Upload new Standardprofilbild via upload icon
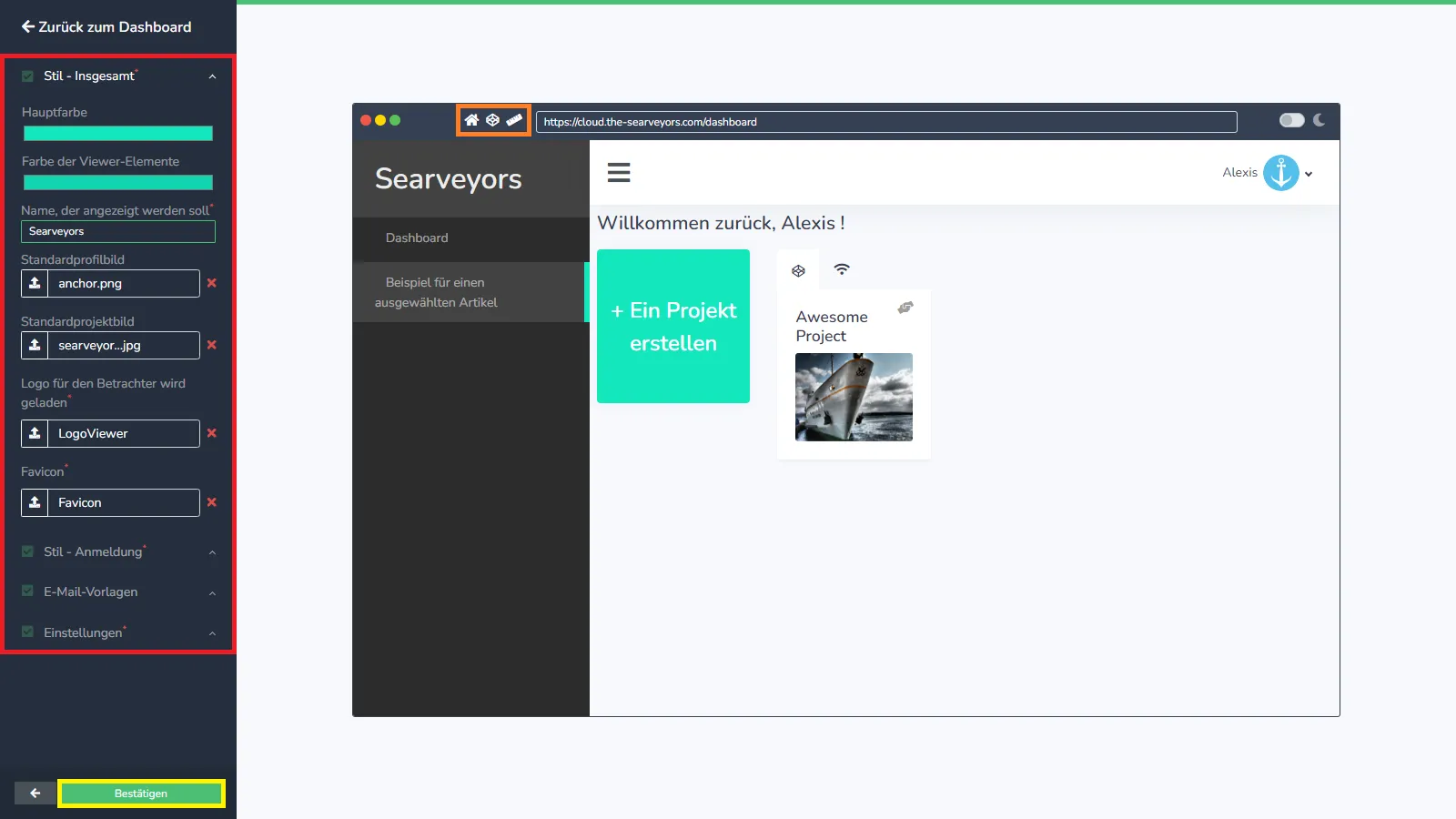Screen dimensions: 1456x819 35,283
